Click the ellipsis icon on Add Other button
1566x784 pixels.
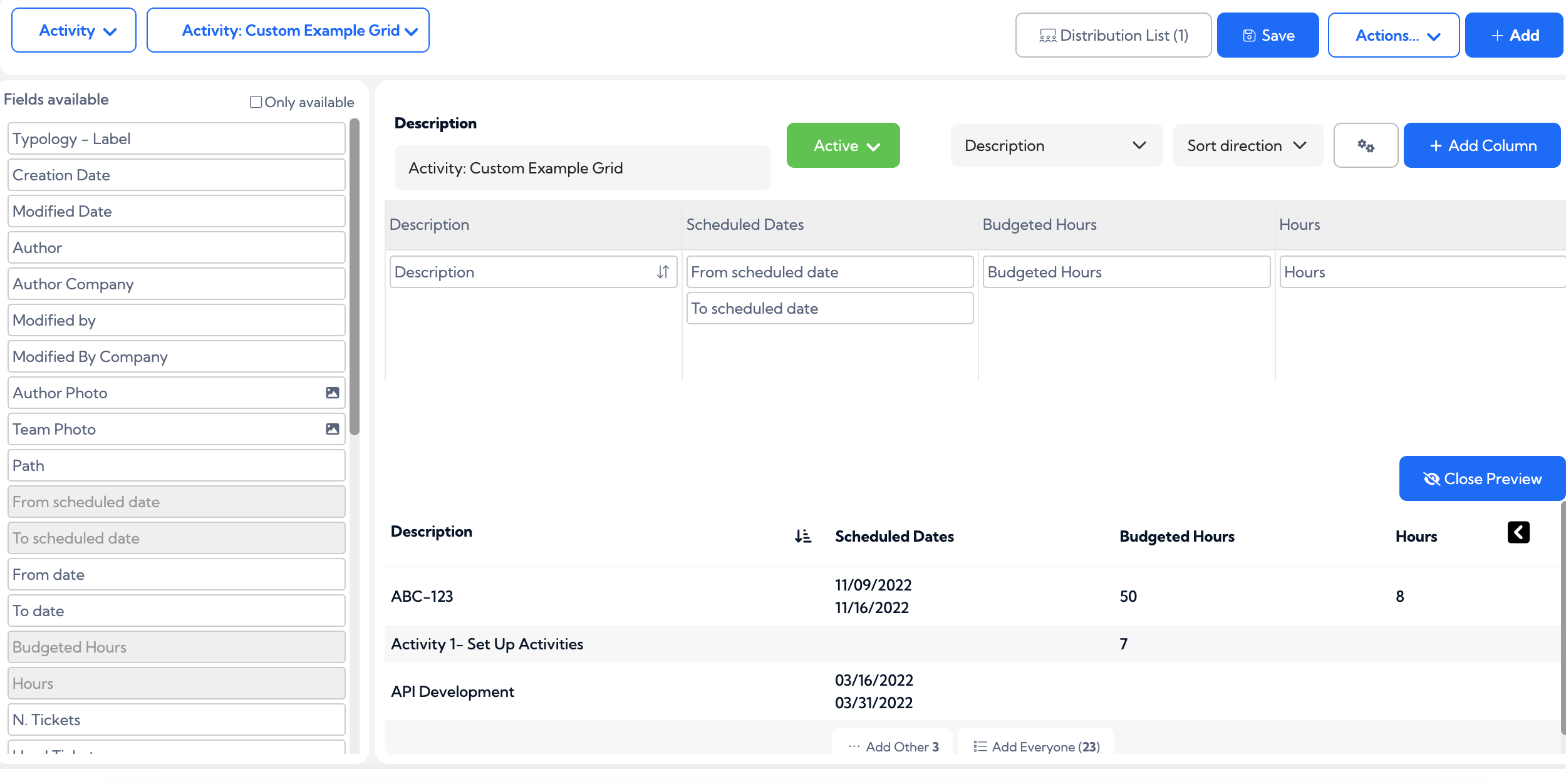(x=854, y=746)
